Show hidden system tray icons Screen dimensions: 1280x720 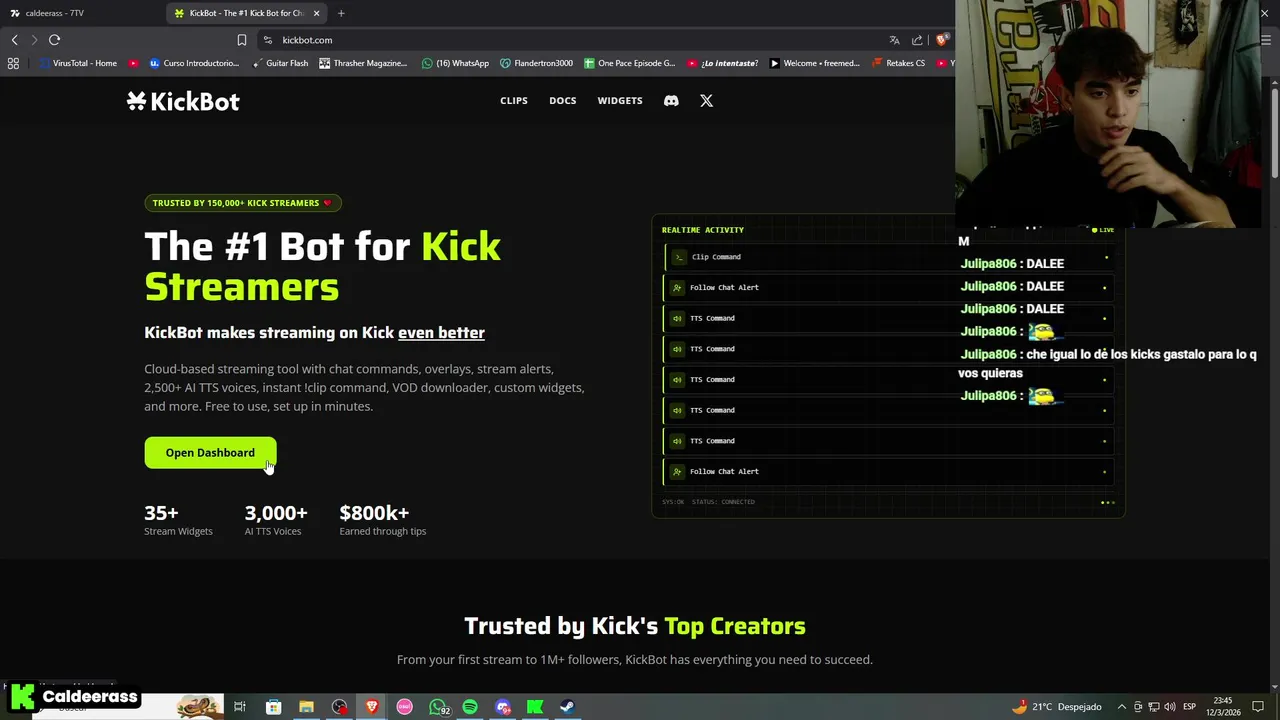coord(1121,707)
